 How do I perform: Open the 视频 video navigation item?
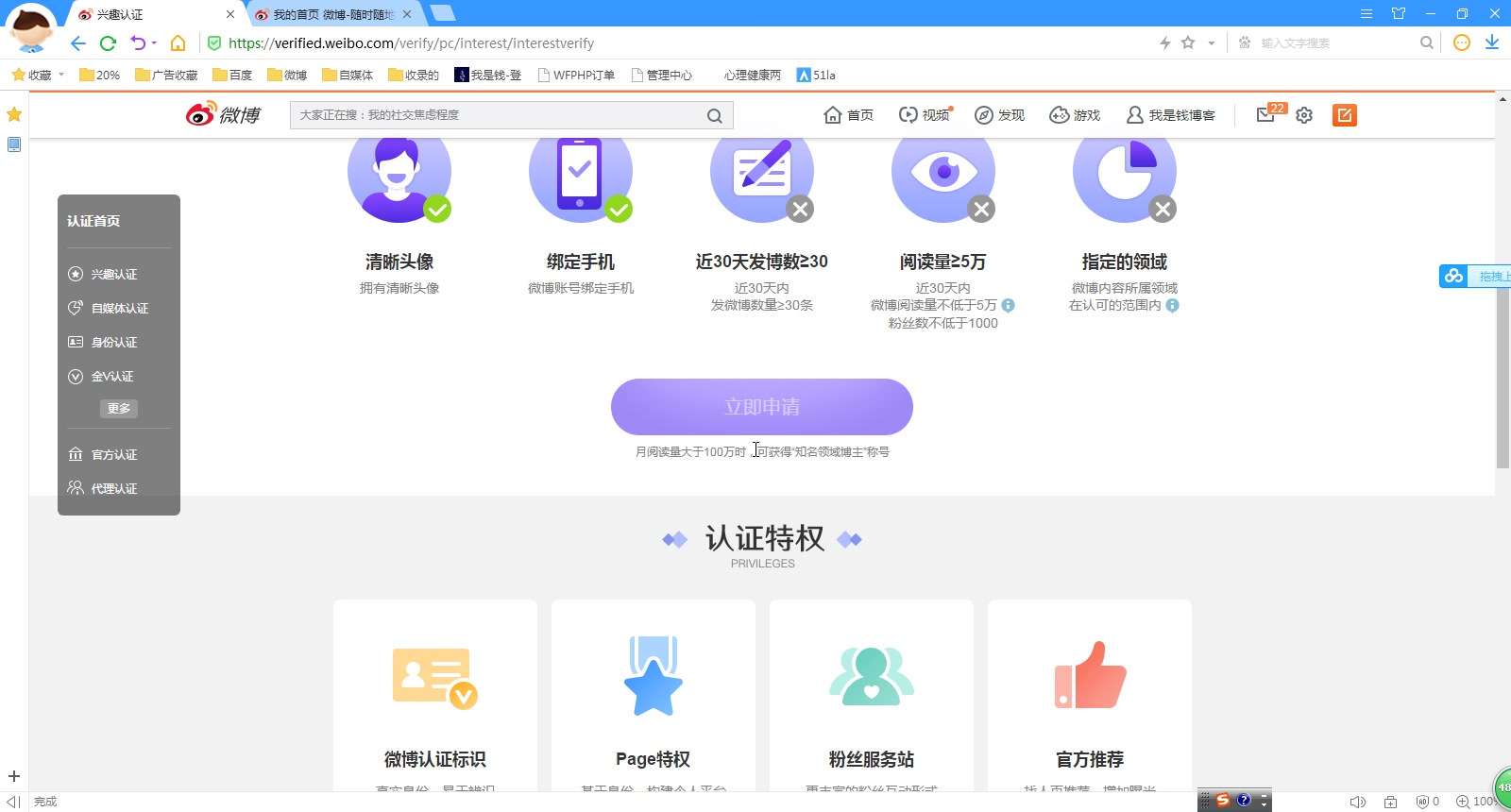(925, 115)
